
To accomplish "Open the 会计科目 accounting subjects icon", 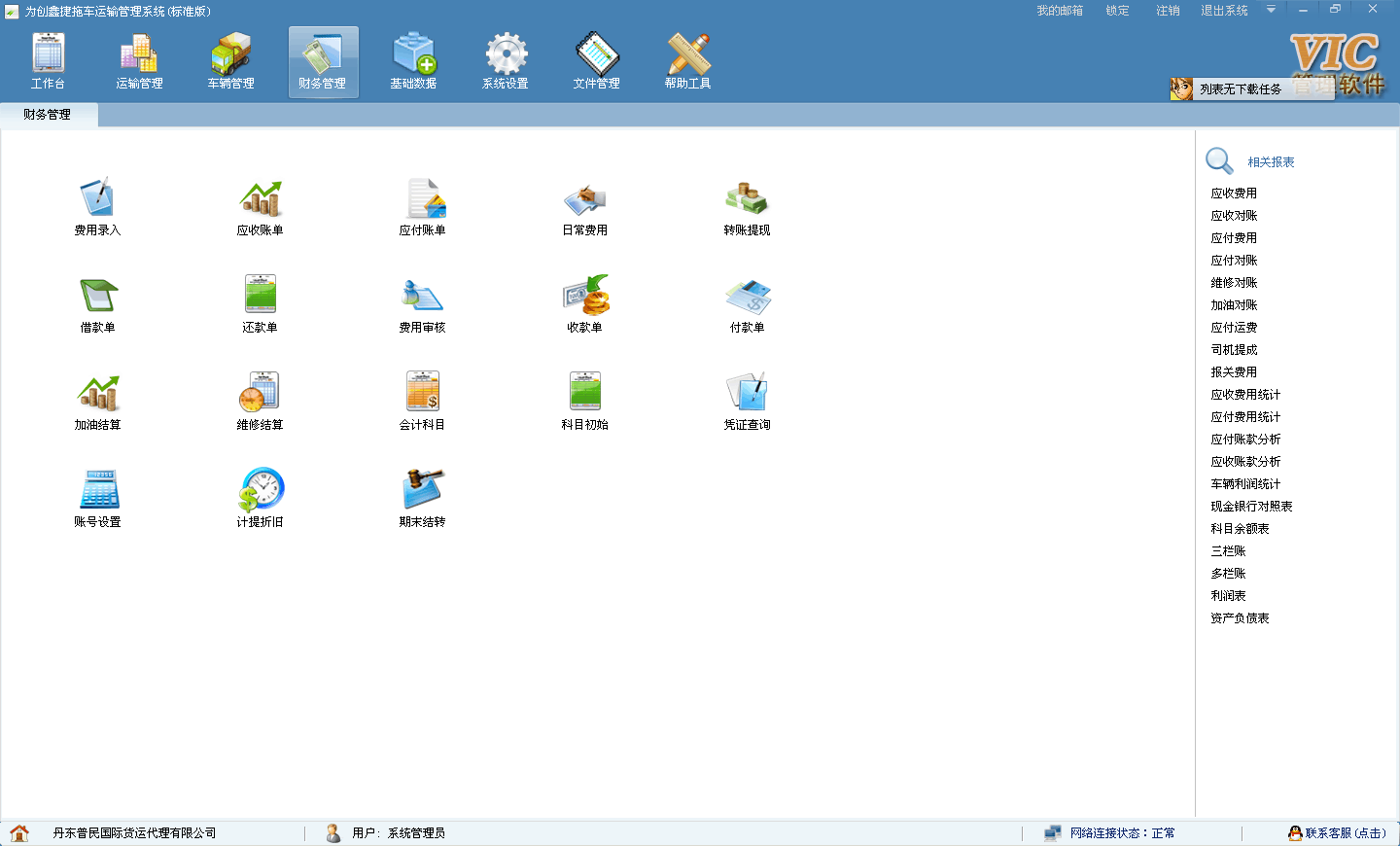I will pos(422,393).
